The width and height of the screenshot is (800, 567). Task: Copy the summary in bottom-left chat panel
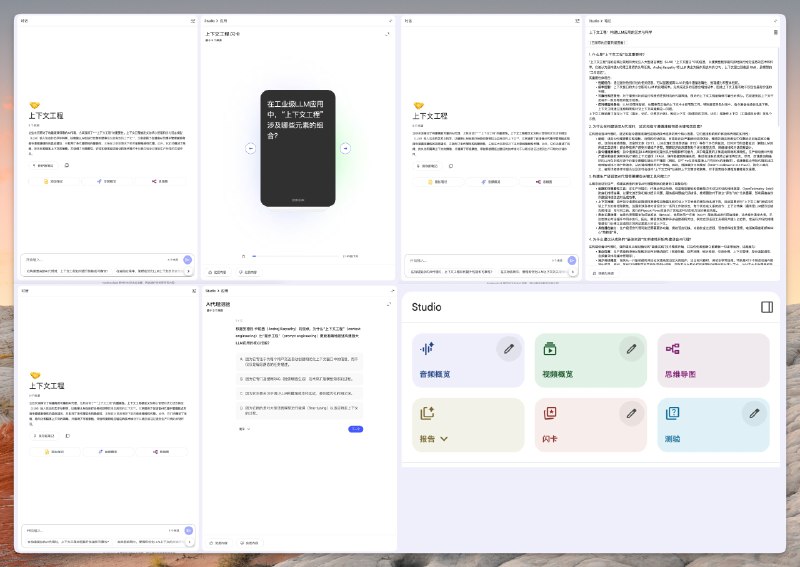click(x=68, y=436)
